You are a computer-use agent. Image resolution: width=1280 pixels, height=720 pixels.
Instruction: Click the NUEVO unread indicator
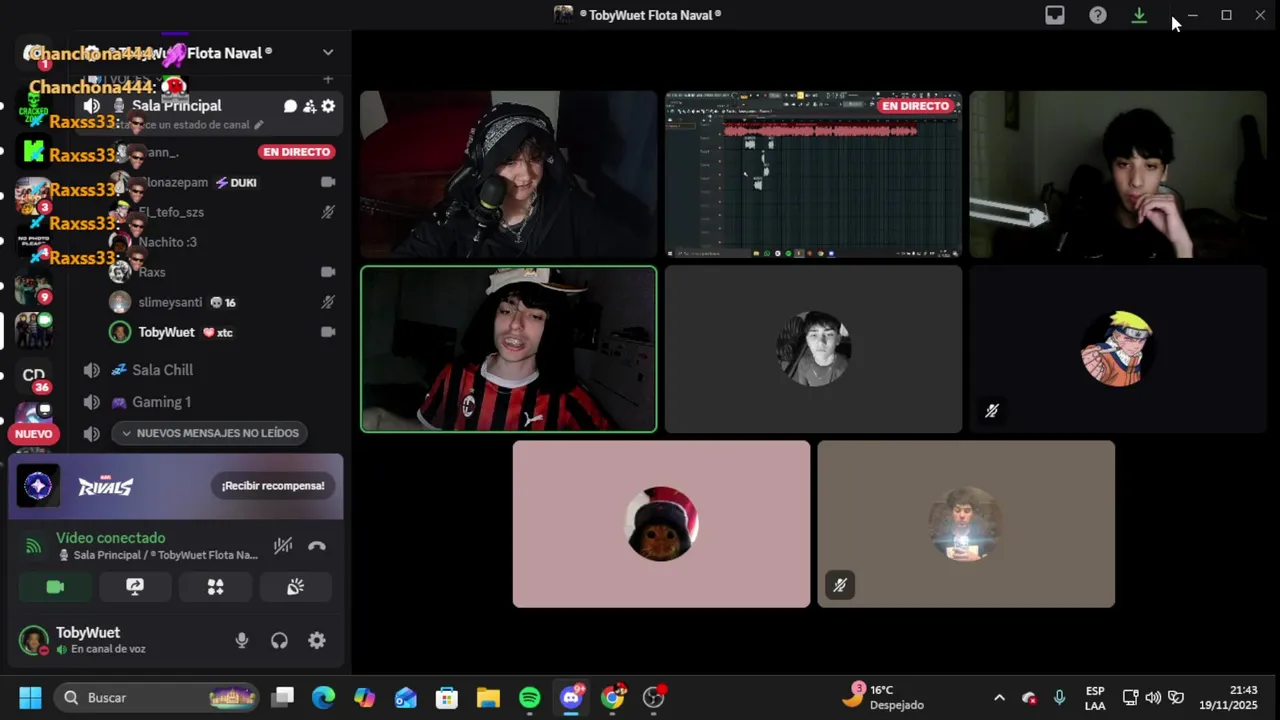click(x=33, y=434)
